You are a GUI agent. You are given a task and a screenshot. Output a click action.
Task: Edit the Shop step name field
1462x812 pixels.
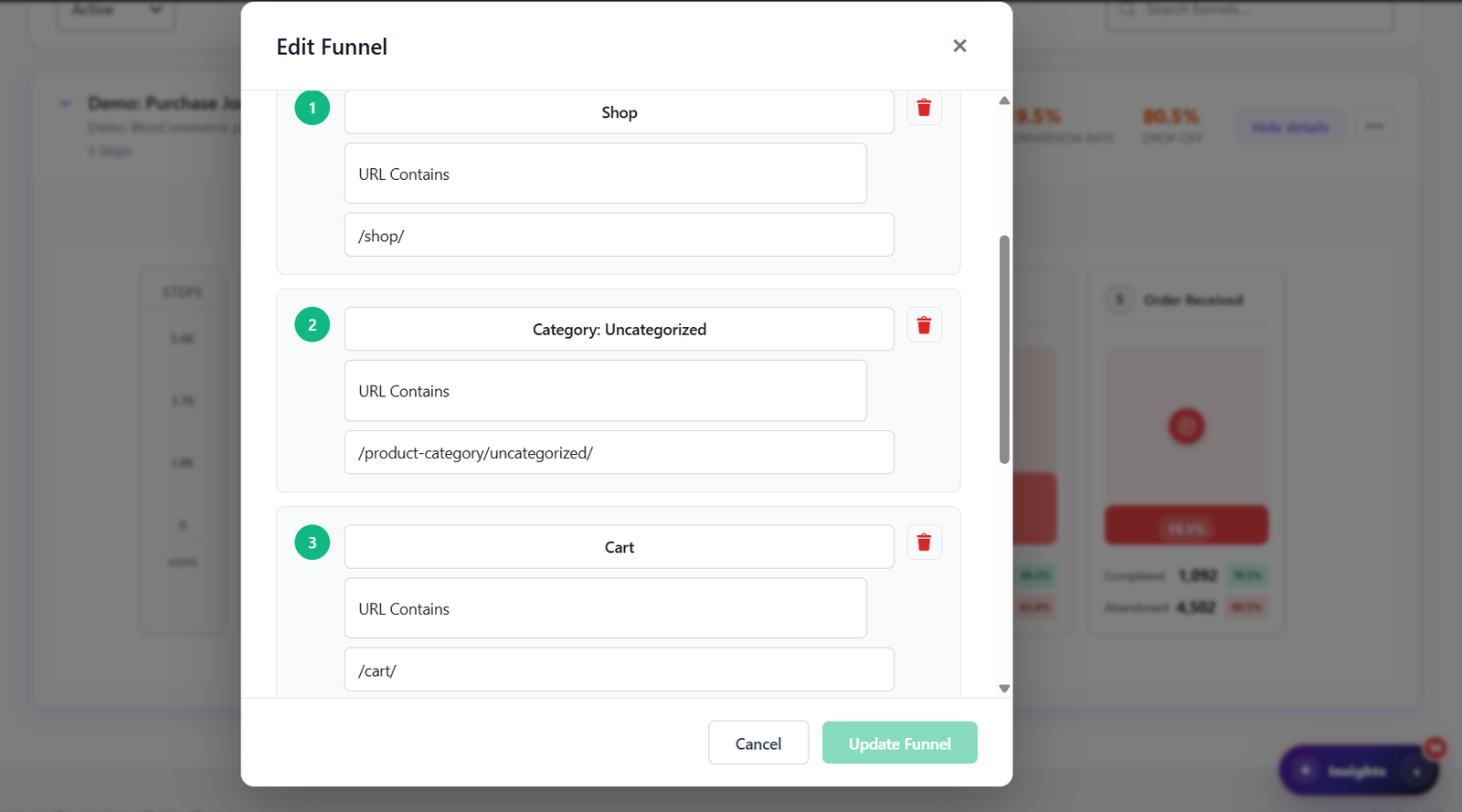coord(619,112)
